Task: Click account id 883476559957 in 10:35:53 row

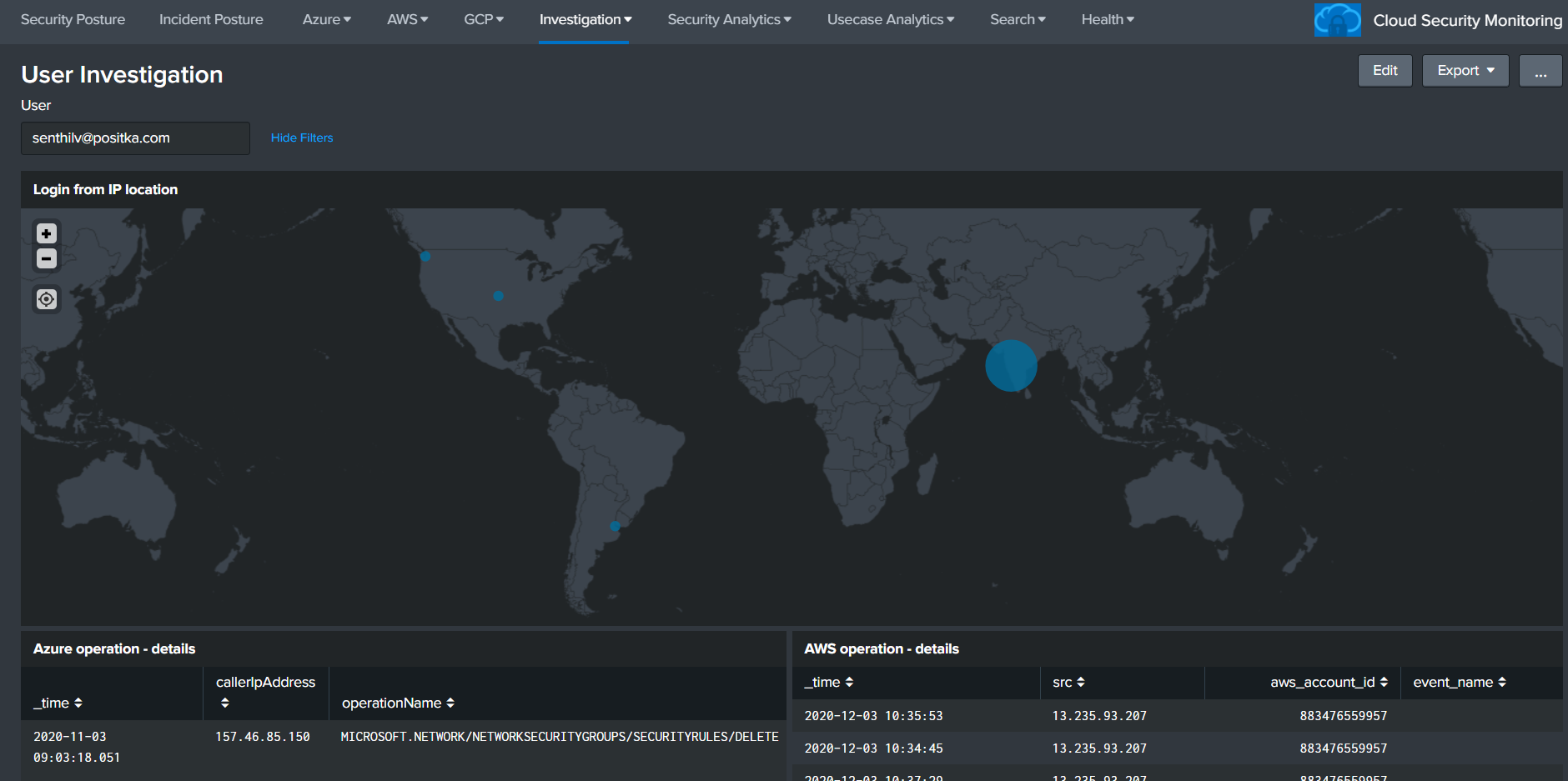Action: click(x=1344, y=716)
